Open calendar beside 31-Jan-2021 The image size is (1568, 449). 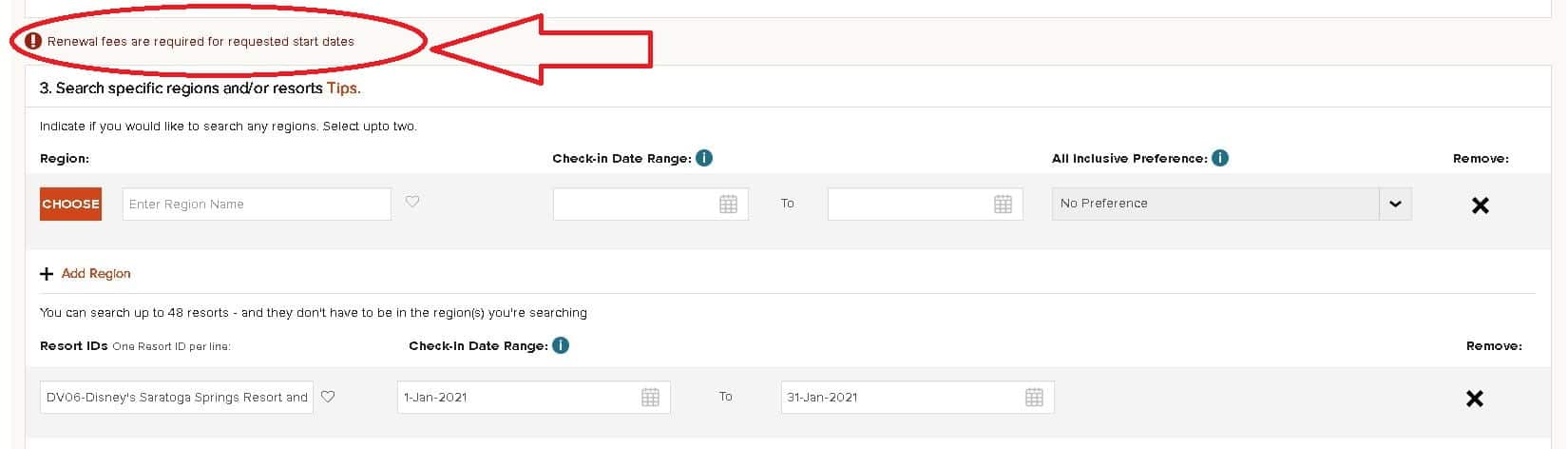(1034, 398)
